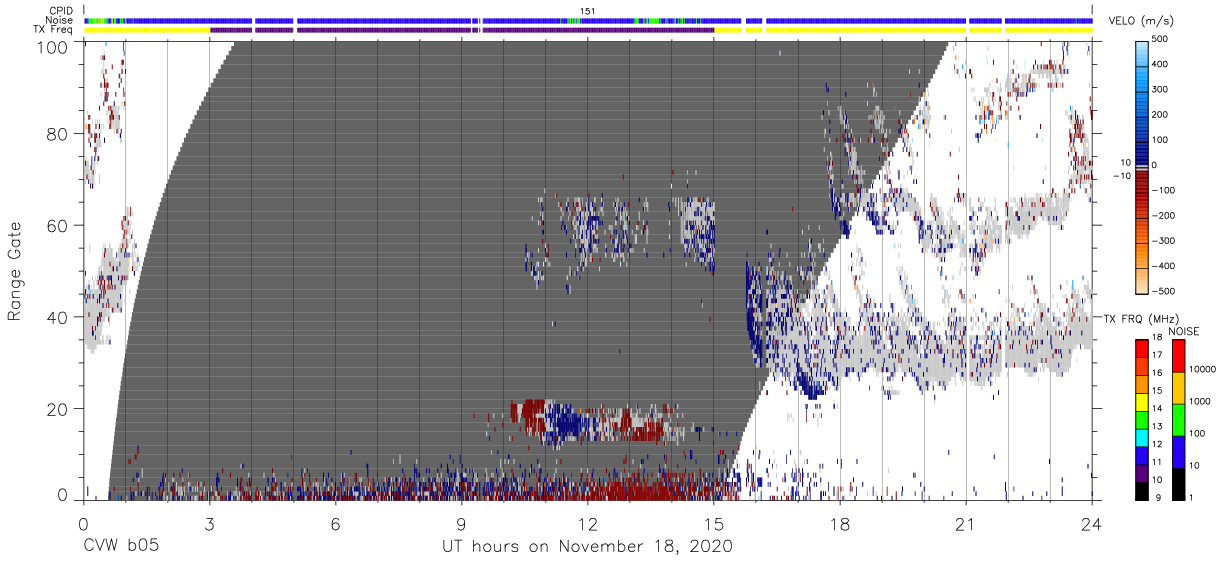Click the 1 tick on NOISE legend
This screenshot has height=567, width=1228.
[x=1192, y=497]
